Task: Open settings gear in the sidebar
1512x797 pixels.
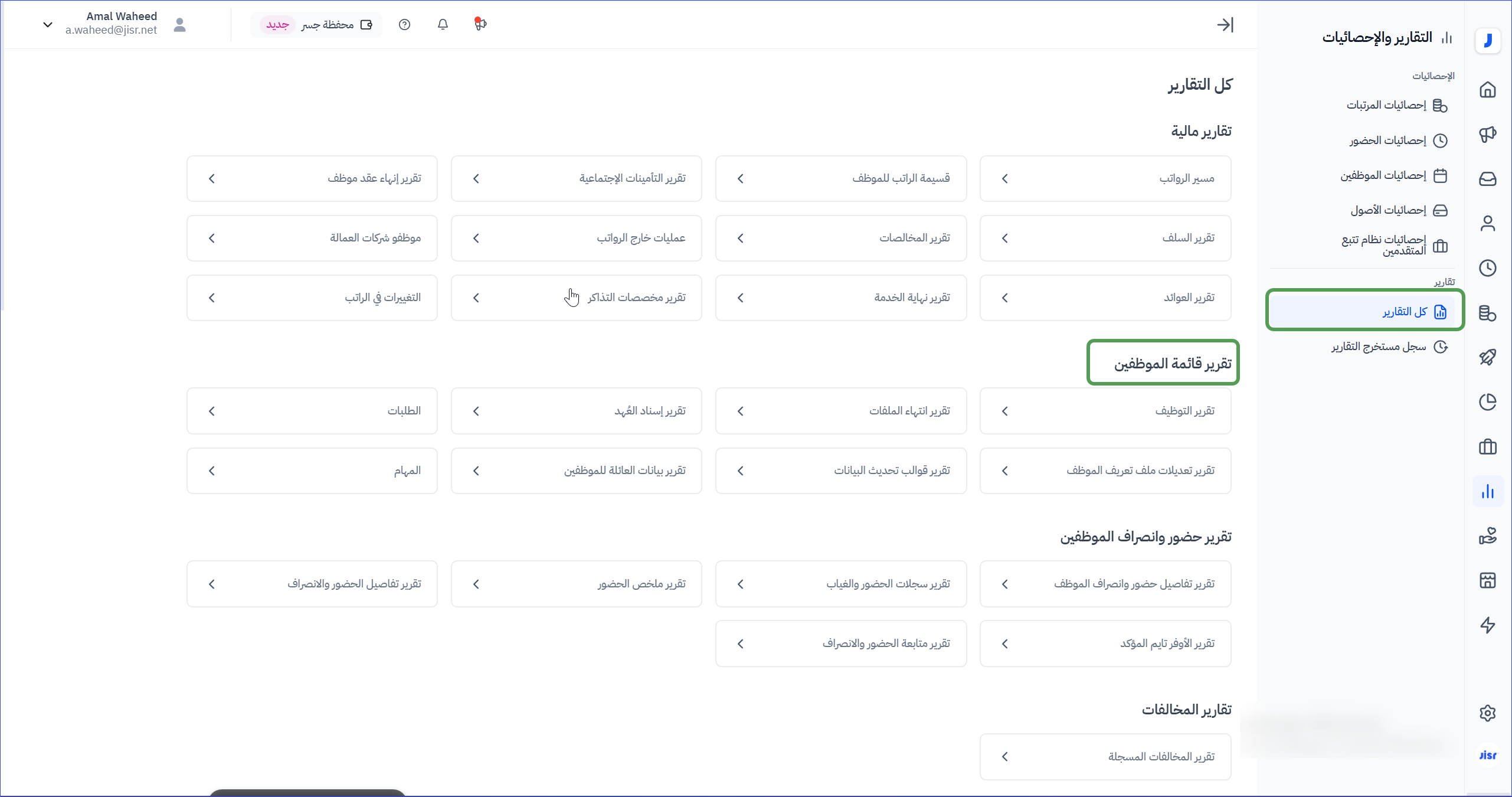Action: (x=1487, y=713)
